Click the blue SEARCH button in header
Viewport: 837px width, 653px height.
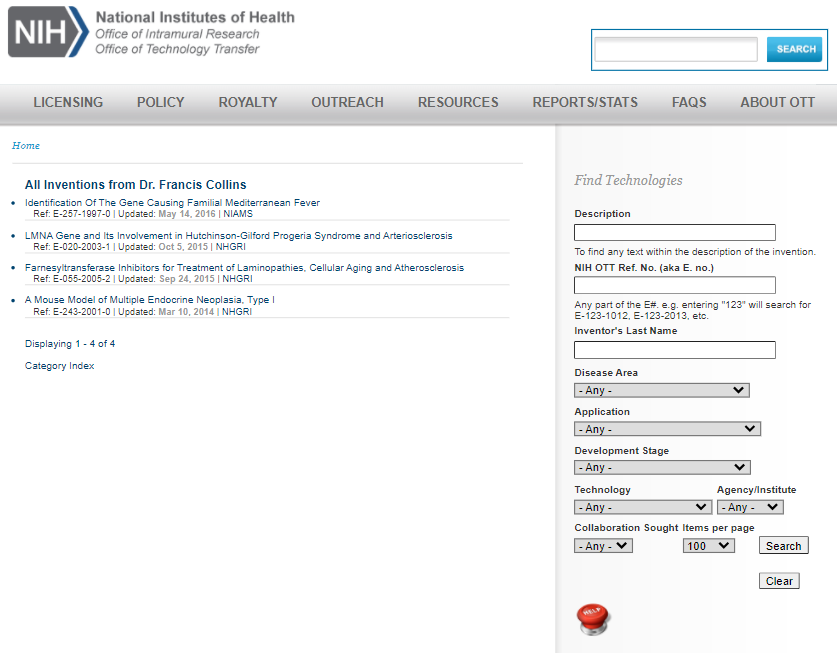pos(794,49)
